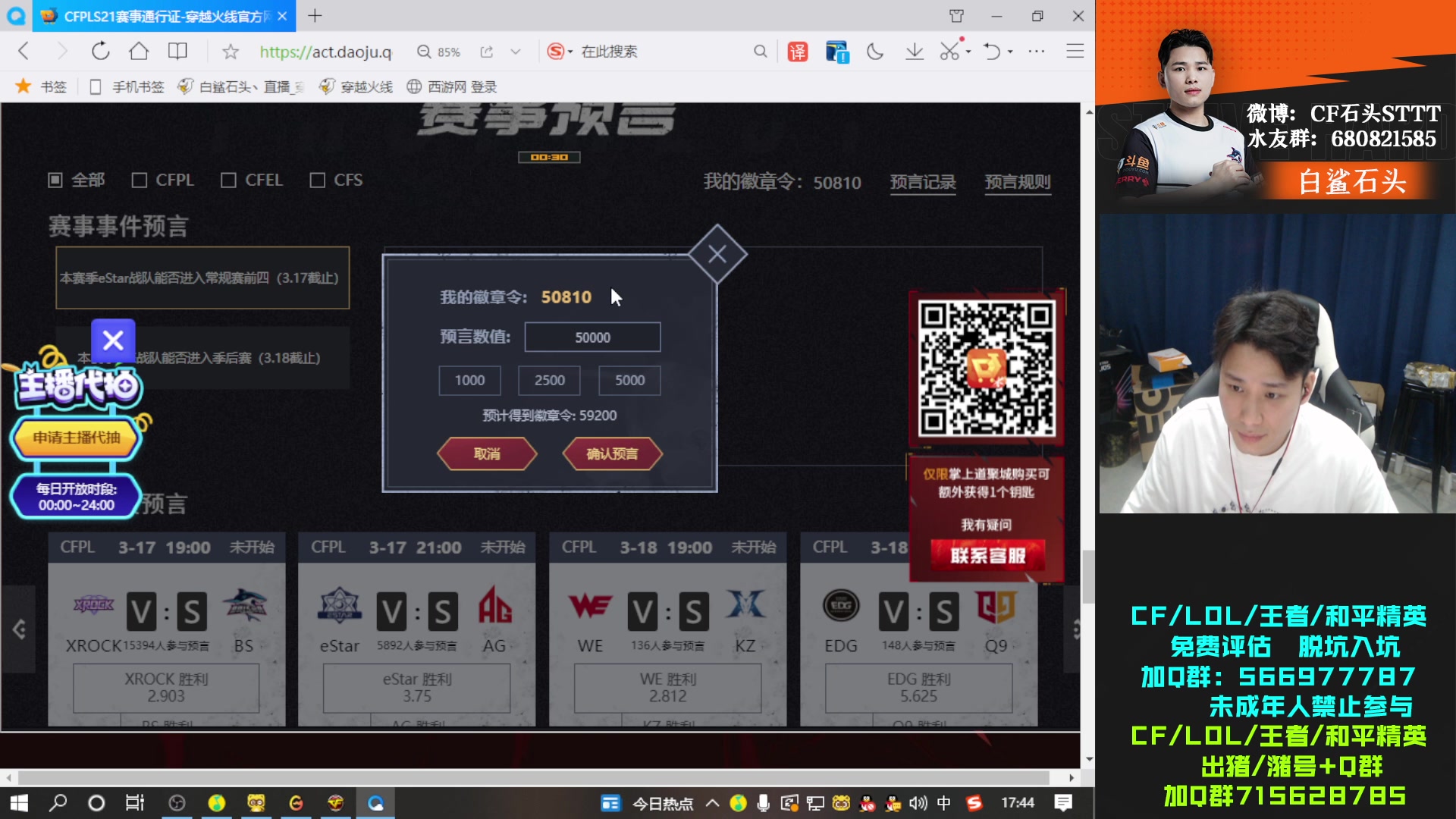Click the search magnifier icon
Screen dimensions: 1456x819
(760, 52)
